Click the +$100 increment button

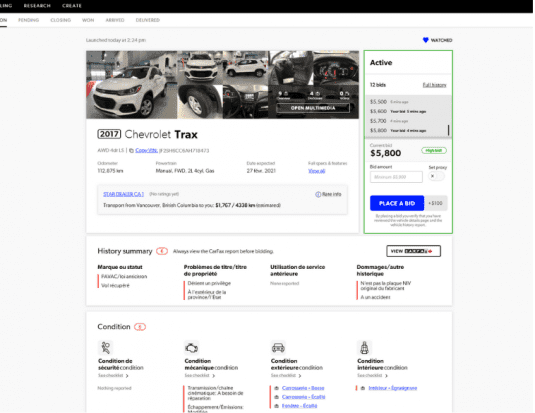[435, 203]
